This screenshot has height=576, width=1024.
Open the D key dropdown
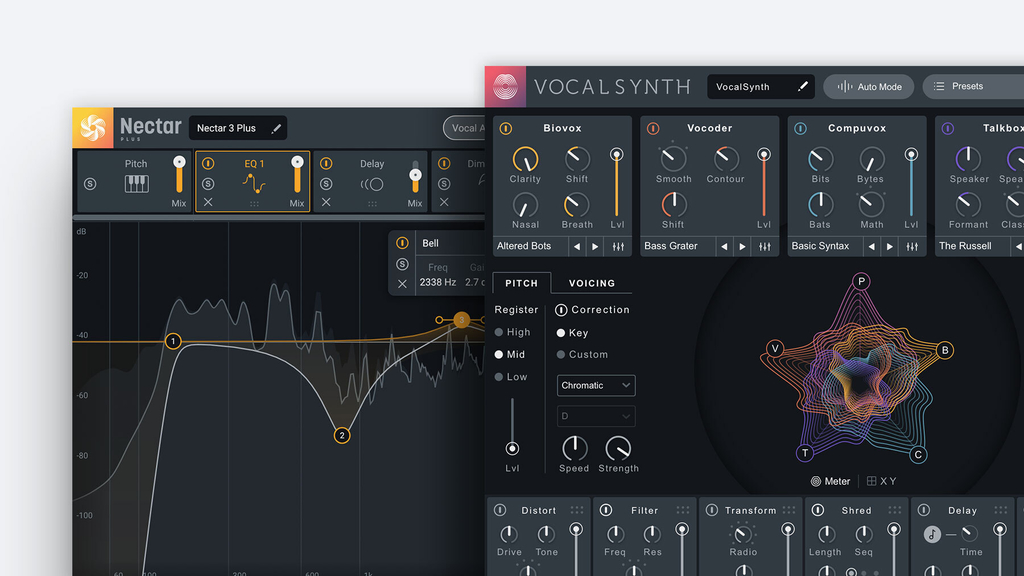pos(596,416)
